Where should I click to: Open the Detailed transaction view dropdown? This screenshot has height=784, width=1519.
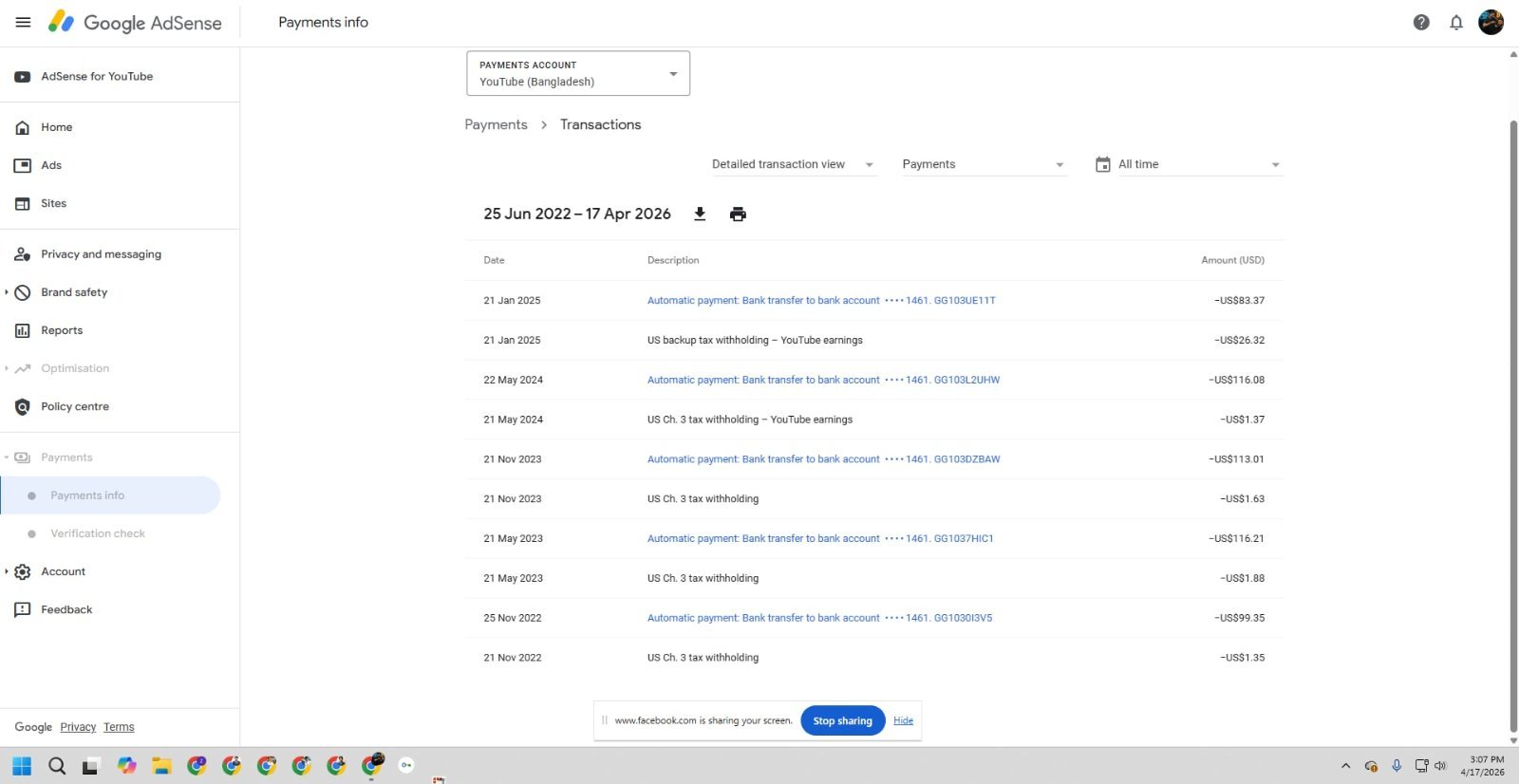793,164
